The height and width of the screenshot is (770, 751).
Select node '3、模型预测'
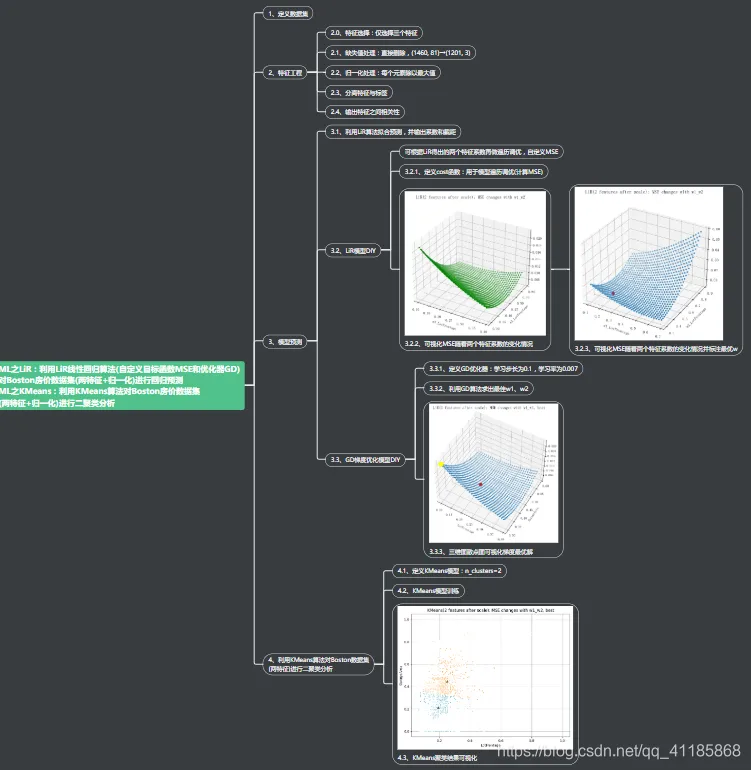click(285, 342)
